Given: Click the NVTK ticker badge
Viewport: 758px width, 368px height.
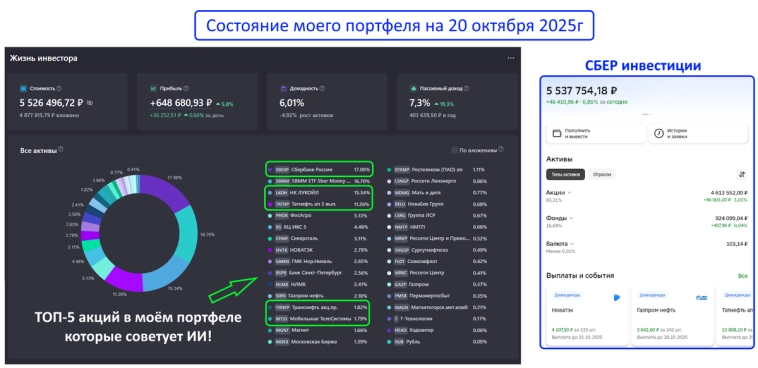Looking at the screenshot, I should 281,250.
